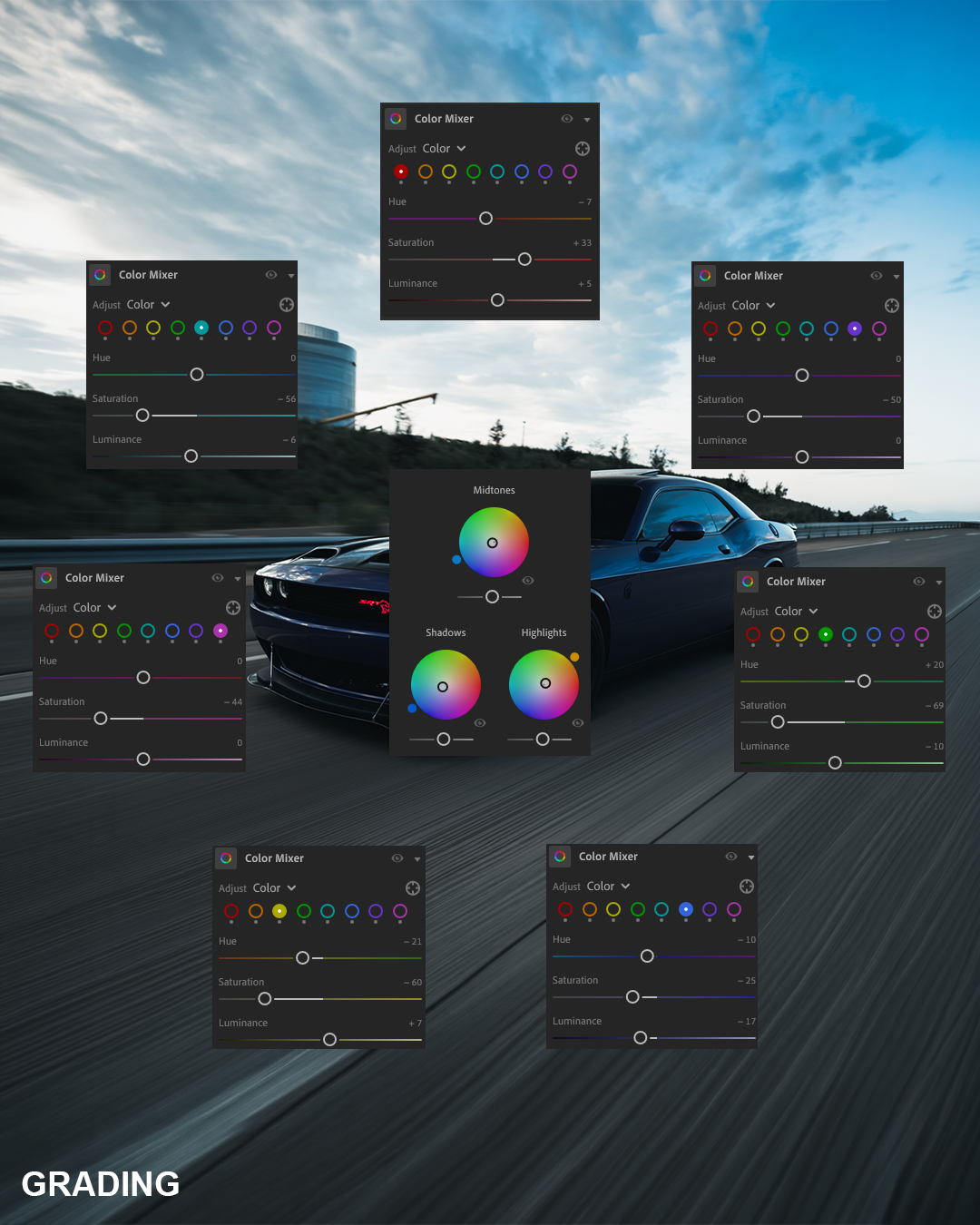
Task: Click the 'Shadows' label
Action: tap(446, 632)
